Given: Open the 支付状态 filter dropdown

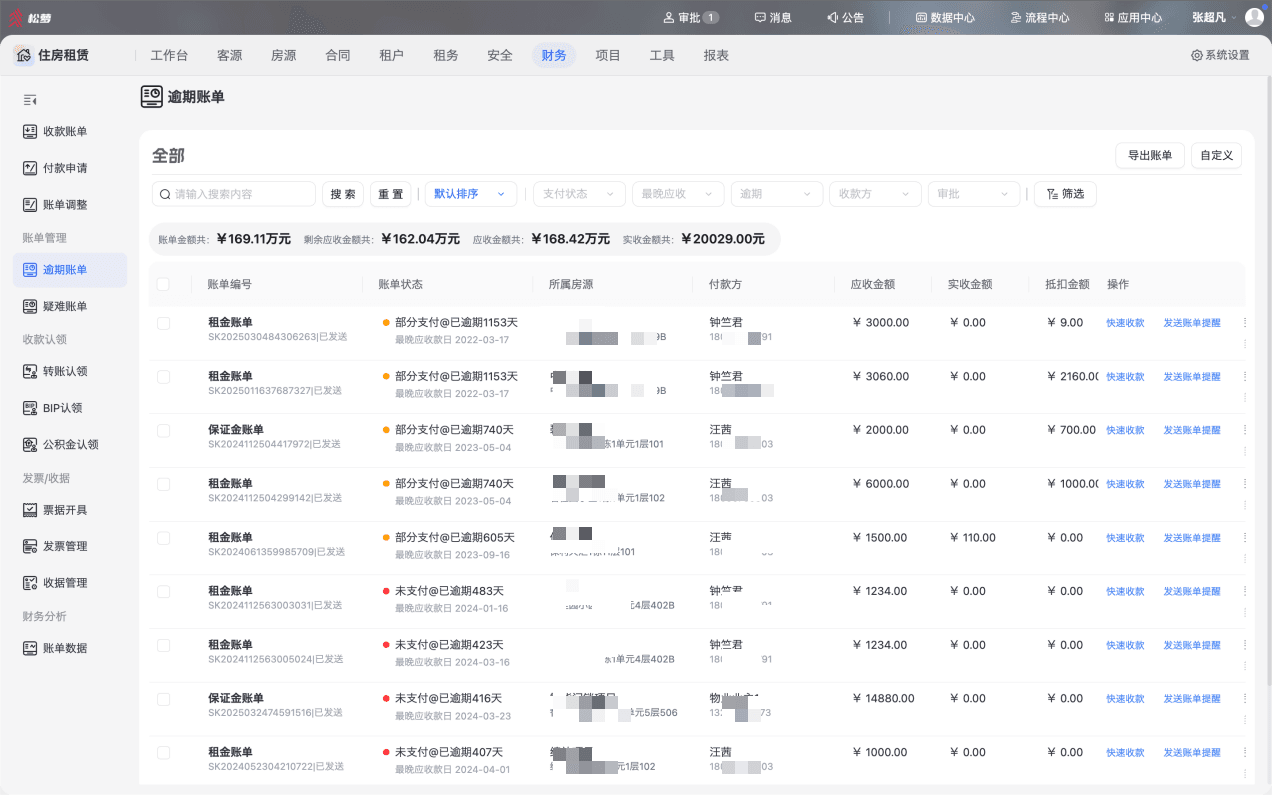Looking at the screenshot, I should [579, 194].
